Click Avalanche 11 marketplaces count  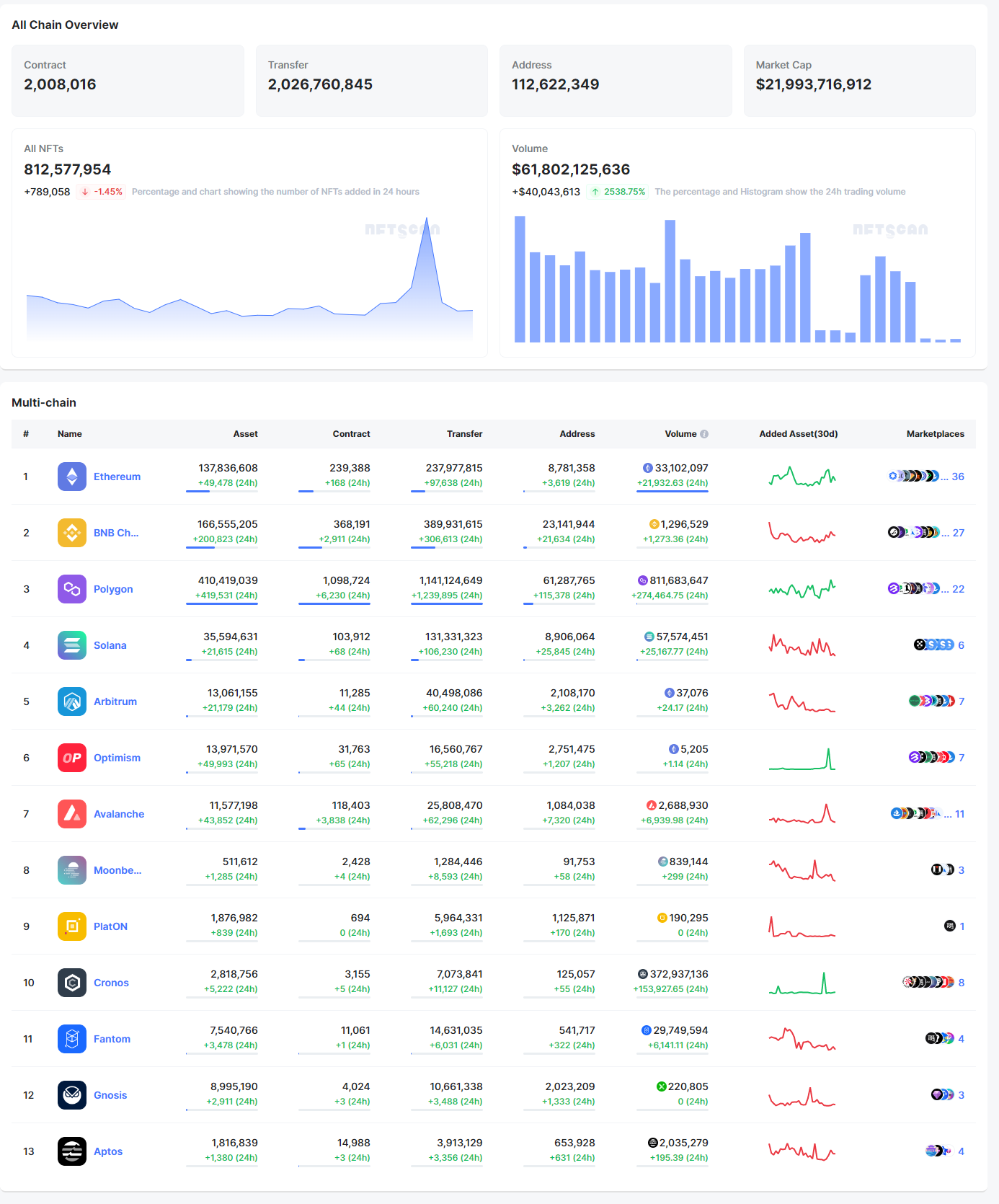[959, 814]
